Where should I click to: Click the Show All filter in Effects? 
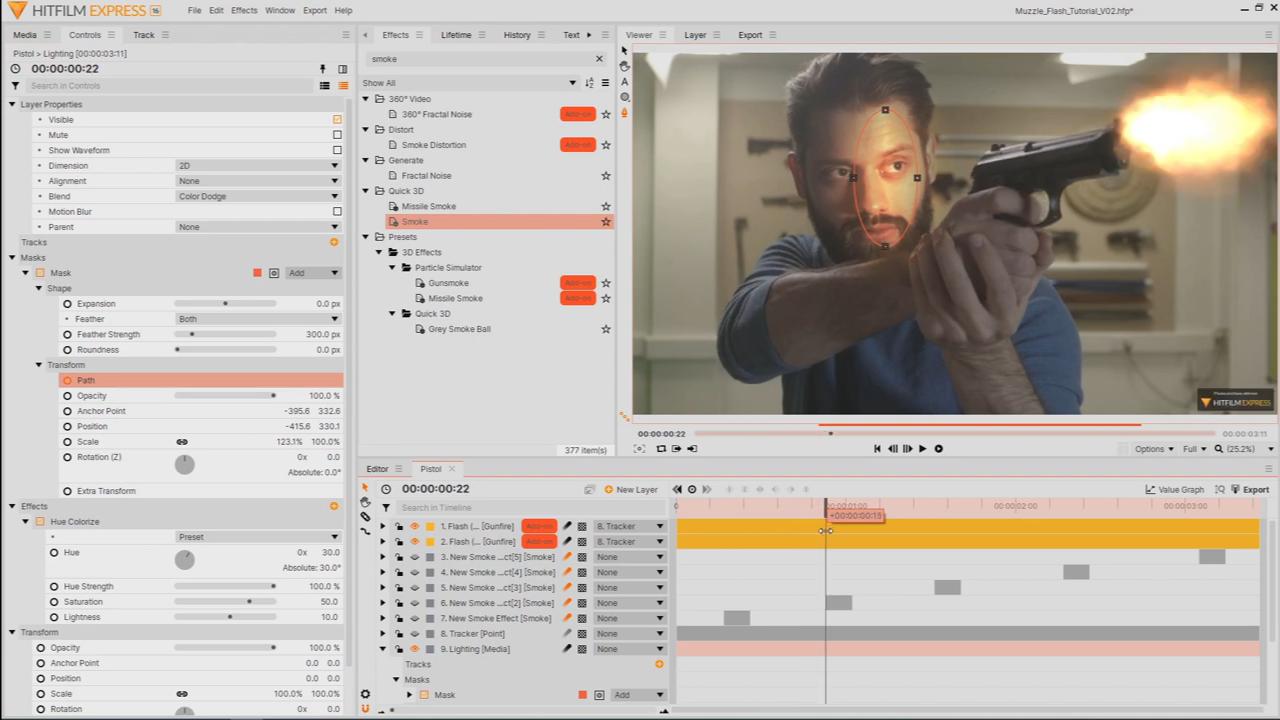470,83
